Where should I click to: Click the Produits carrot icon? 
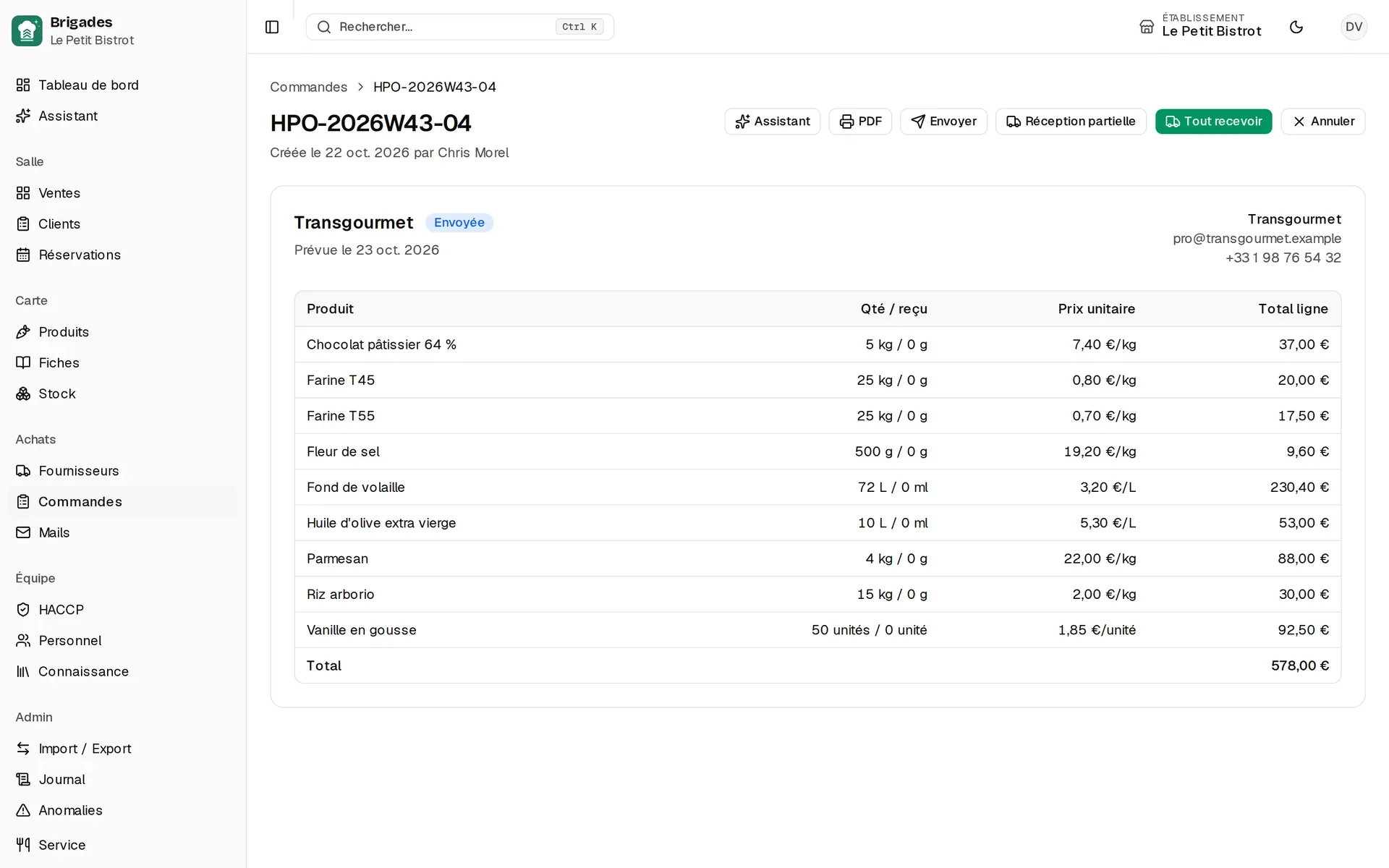click(x=23, y=332)
